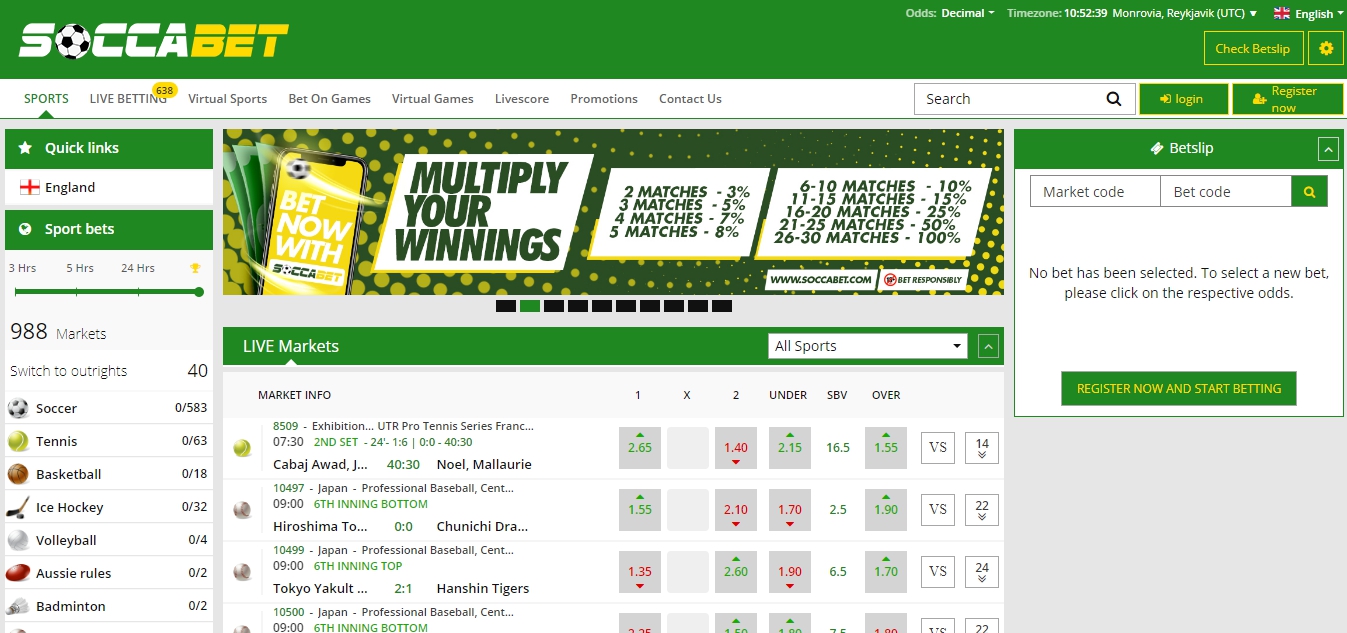Click VS icon for Hiroshima match

pos(938,510)
